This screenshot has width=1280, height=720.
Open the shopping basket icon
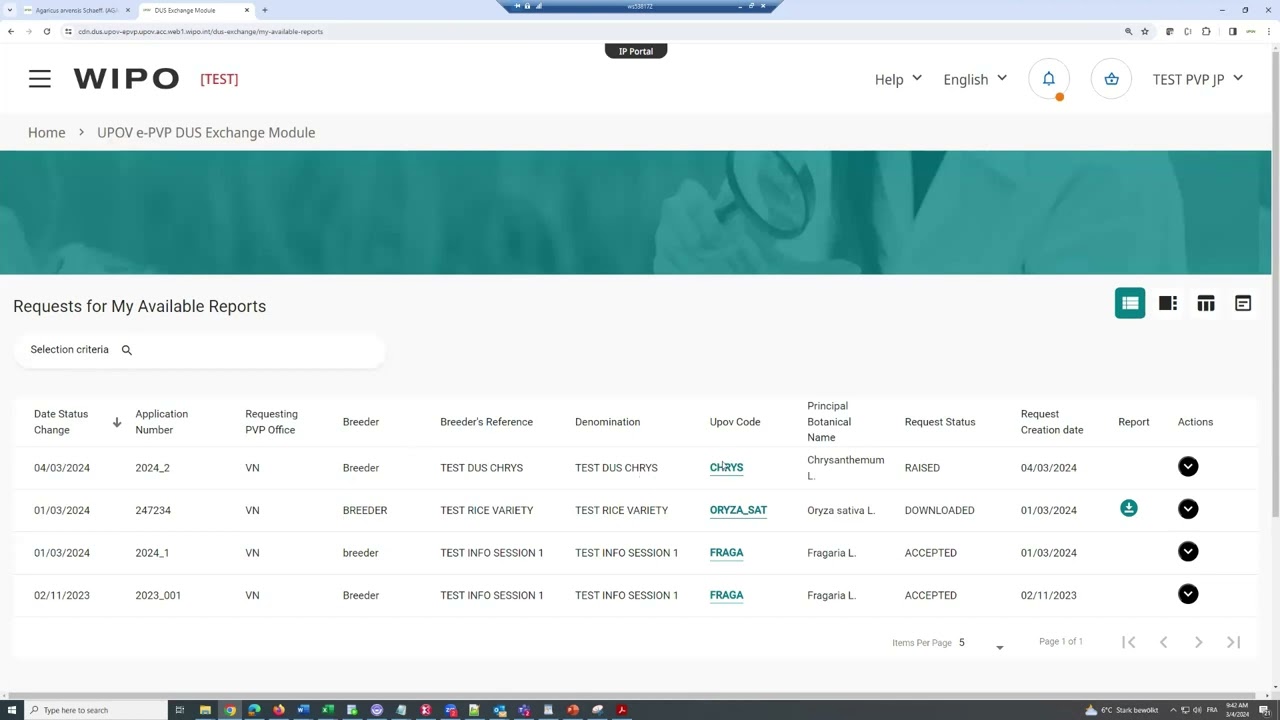1111,79
